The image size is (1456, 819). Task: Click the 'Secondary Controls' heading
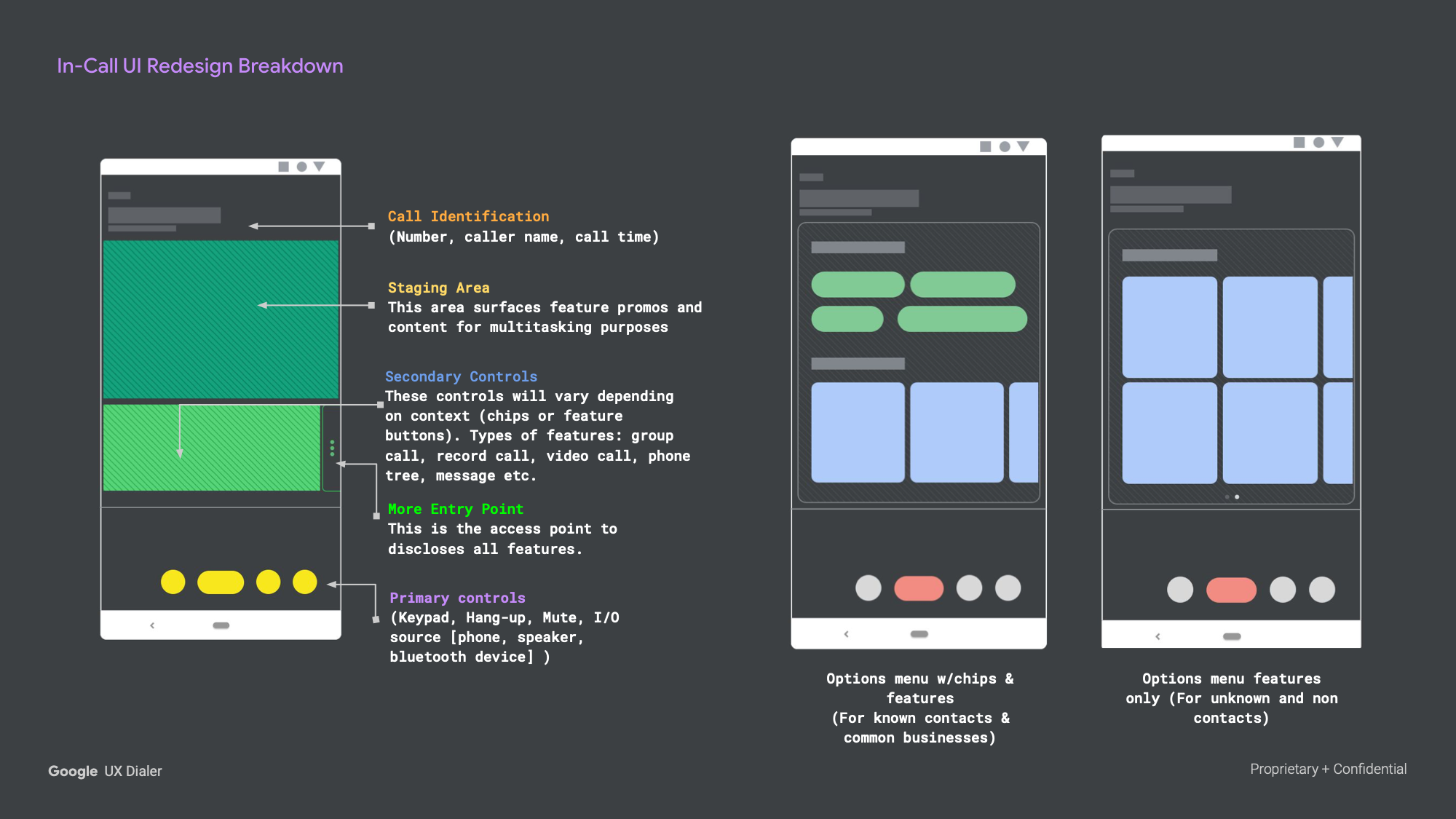[x=461, y=376]
